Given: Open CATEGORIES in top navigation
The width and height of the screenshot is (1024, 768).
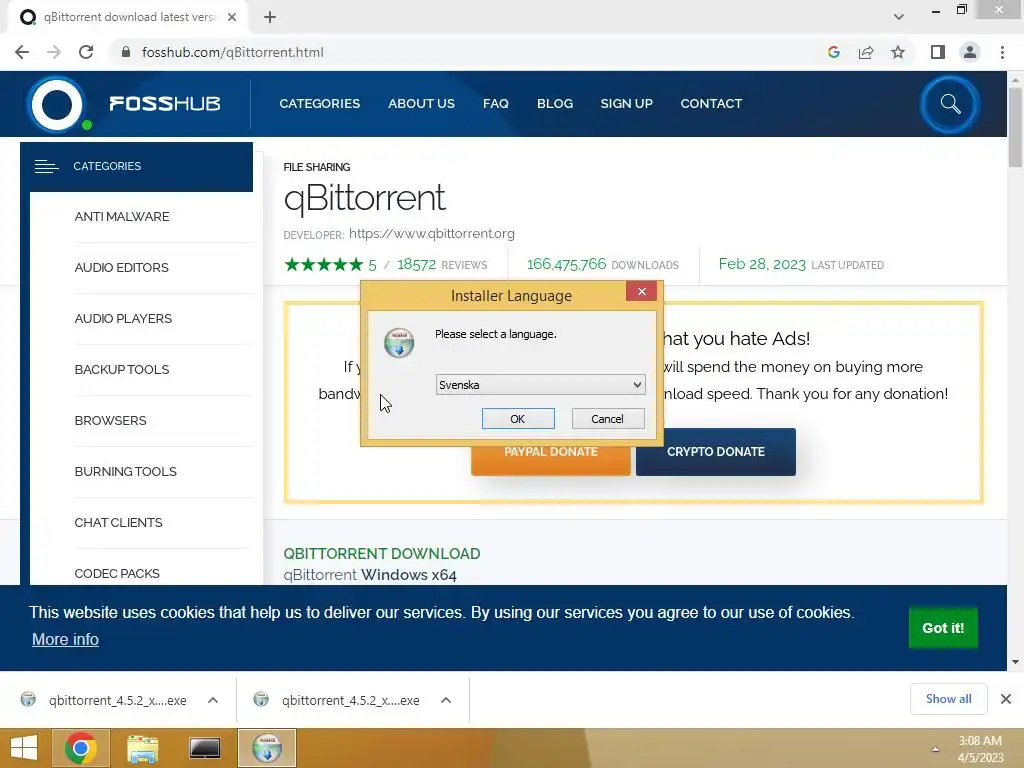Looking at the screenshot, I should pos(319,104).
